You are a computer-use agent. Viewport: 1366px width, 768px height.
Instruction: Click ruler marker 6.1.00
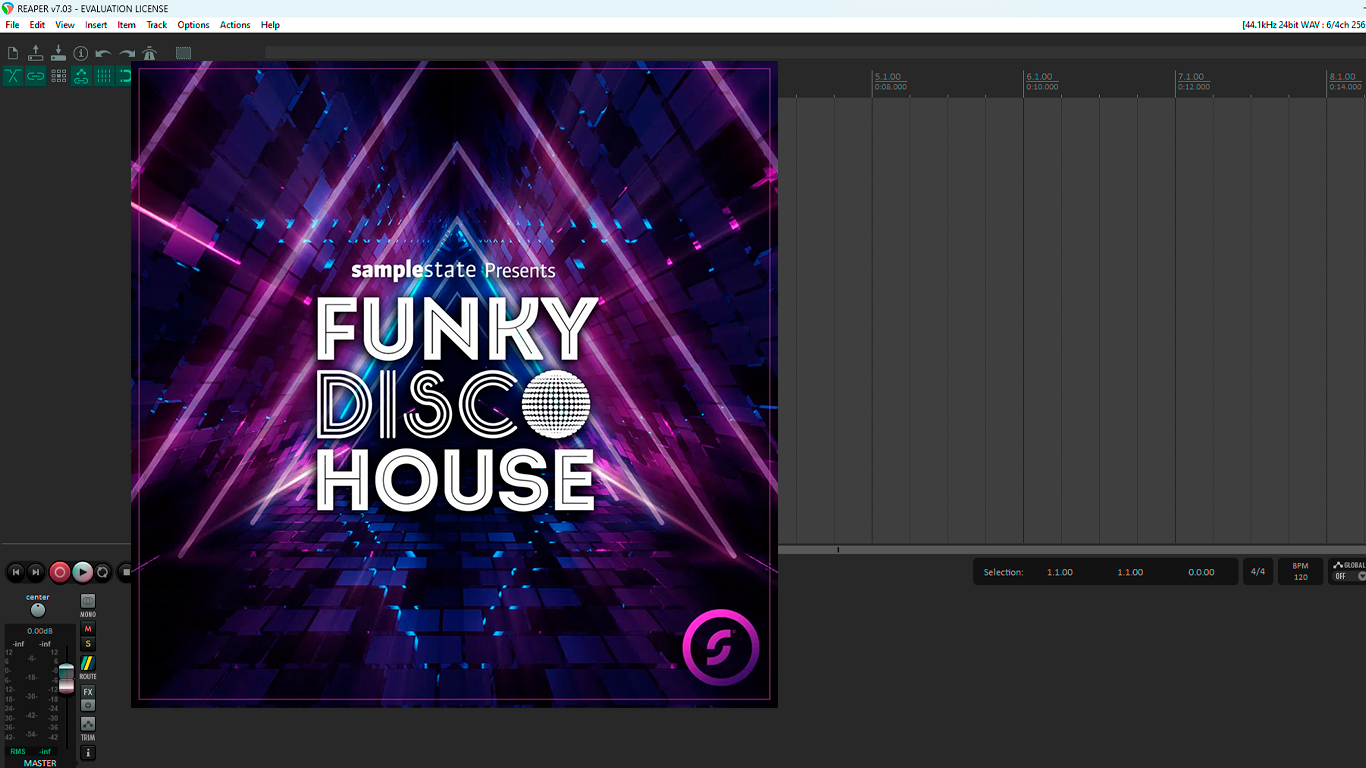[1040, 77]
